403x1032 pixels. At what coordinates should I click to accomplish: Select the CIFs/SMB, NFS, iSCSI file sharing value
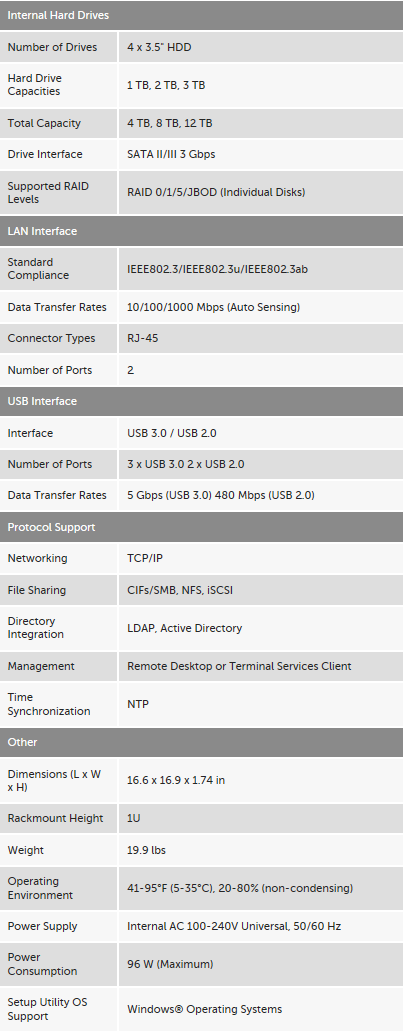click(180, 590)
